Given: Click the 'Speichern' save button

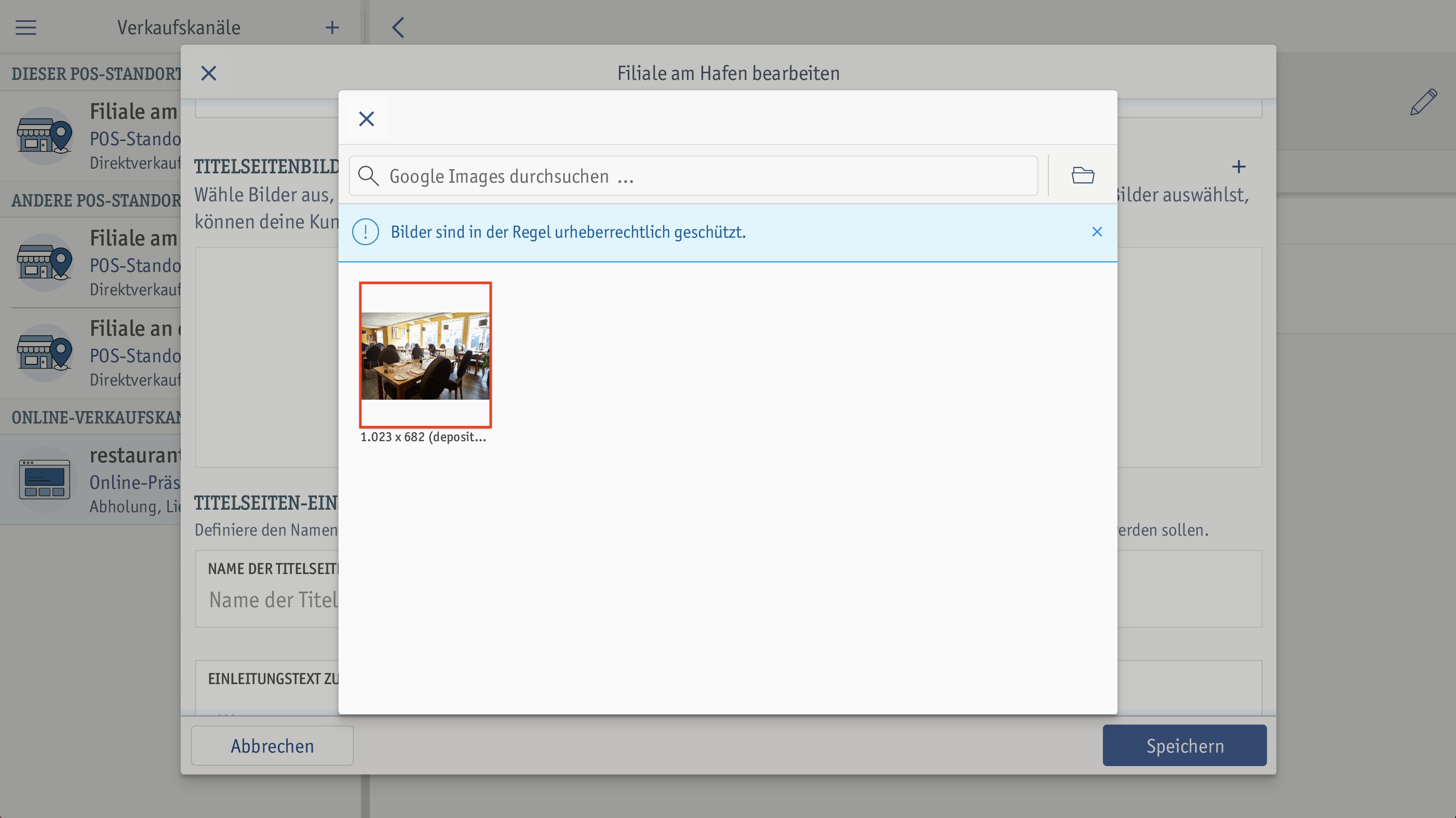Looking at the screenshot, I should [1184, 745].
